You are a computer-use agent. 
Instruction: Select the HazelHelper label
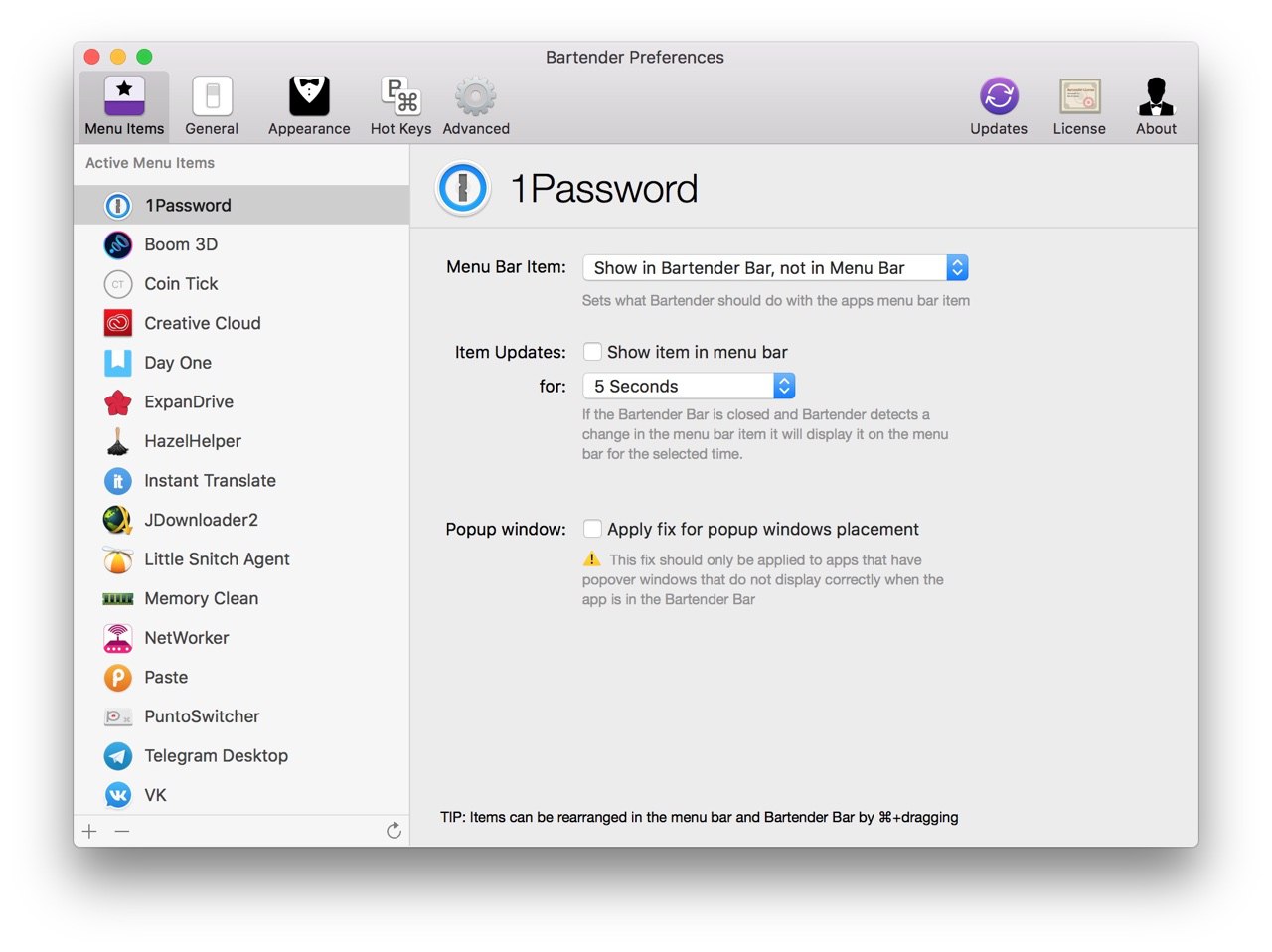[193, 441]
